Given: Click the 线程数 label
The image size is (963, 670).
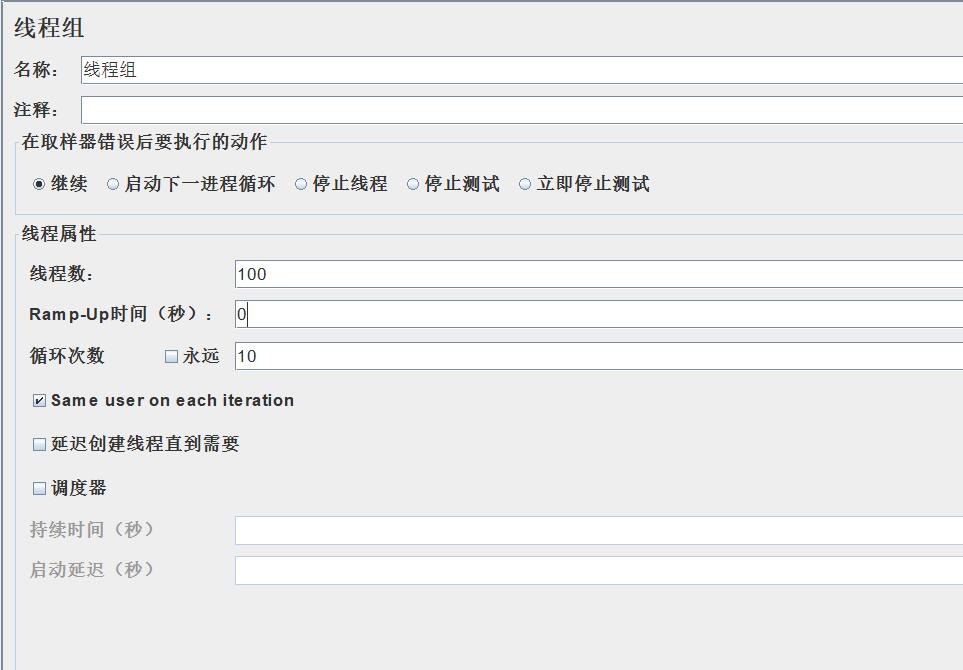Looking at the screenshot, I should pyautogui.click(x=61, y=273).
